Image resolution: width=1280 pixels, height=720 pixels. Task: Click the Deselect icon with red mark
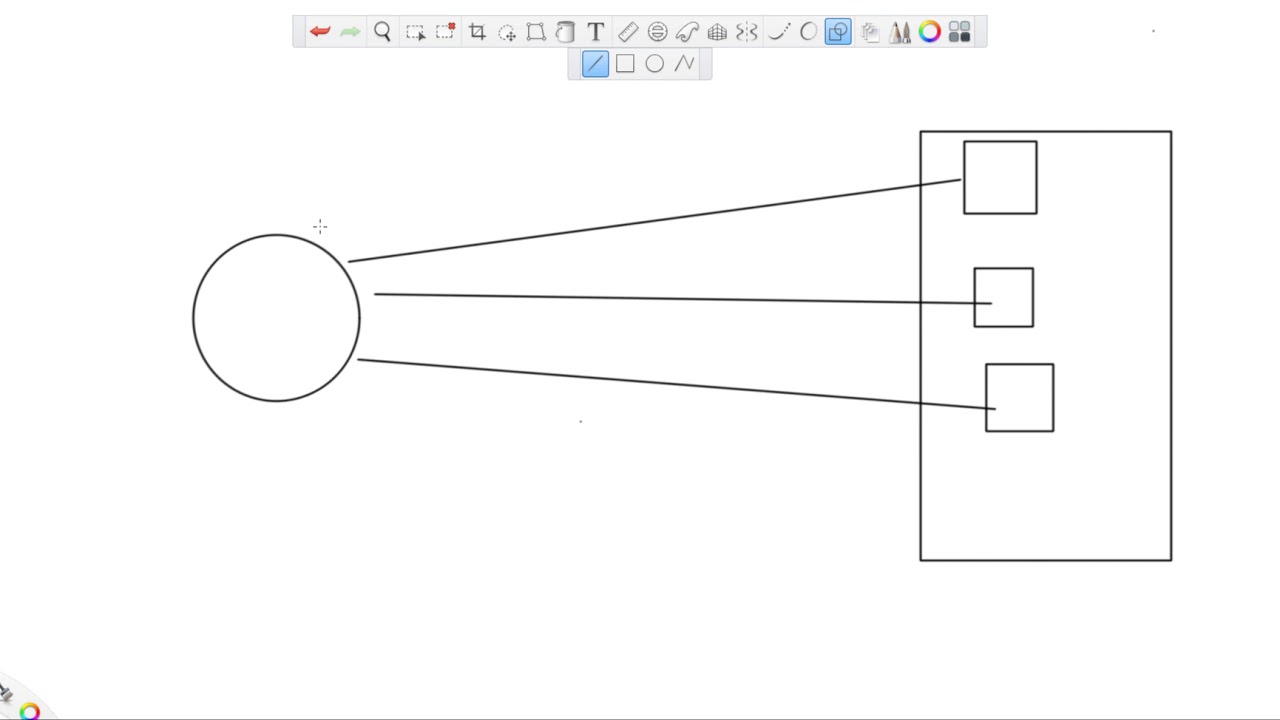coord(446,32)
